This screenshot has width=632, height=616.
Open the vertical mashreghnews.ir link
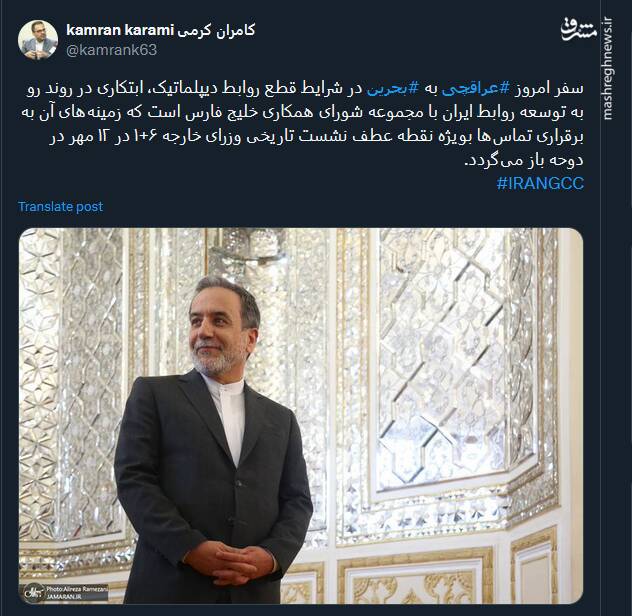click(x=608, y=69)
